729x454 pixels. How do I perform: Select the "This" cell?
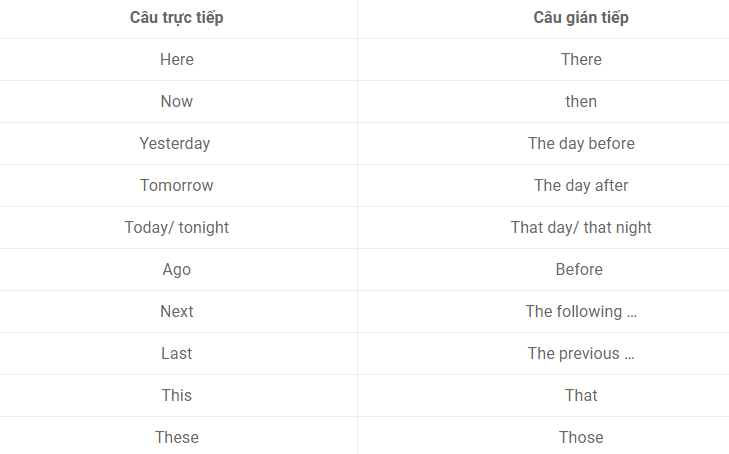tap(177, 395)
